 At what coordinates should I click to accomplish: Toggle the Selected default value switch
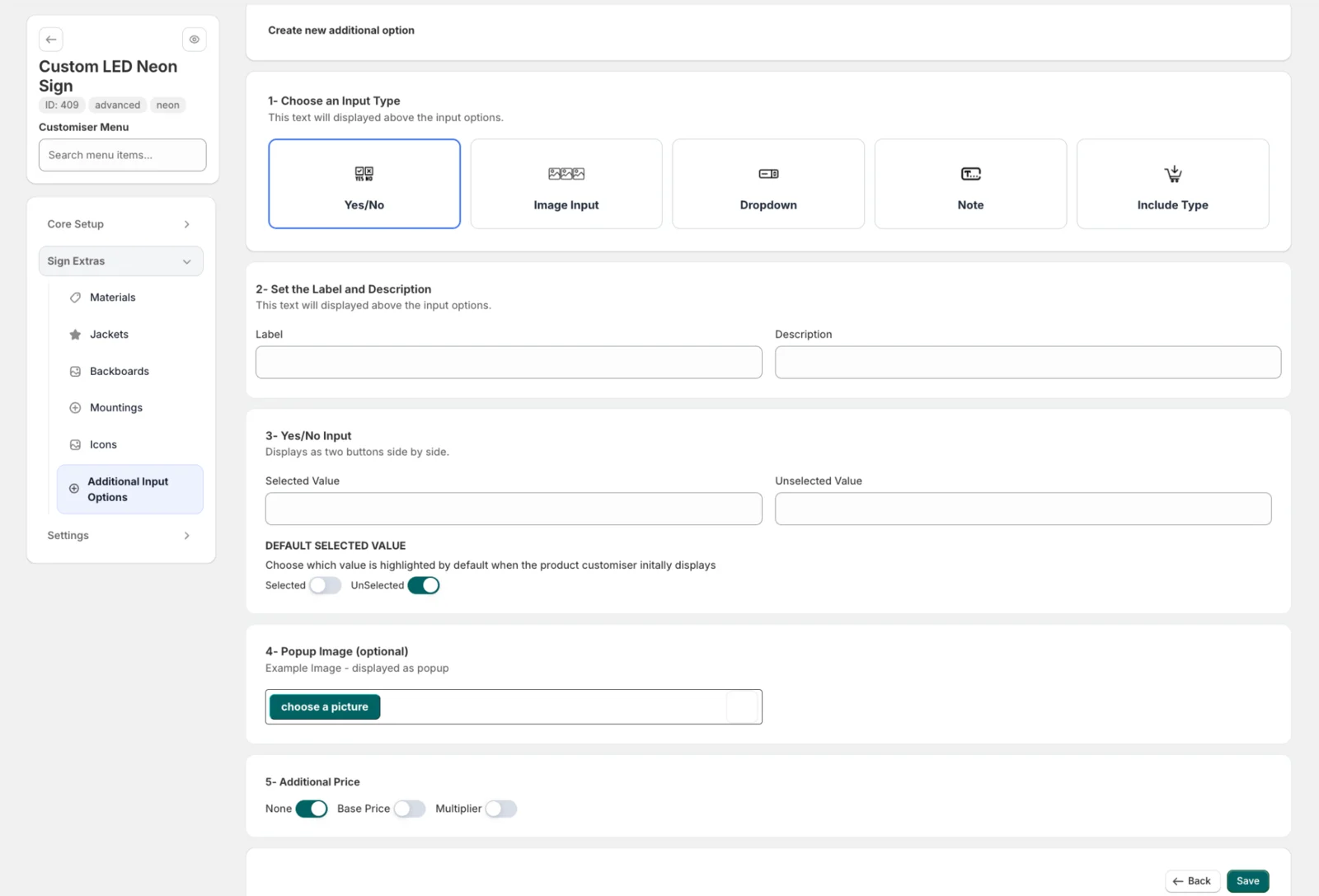coord(325,585)
